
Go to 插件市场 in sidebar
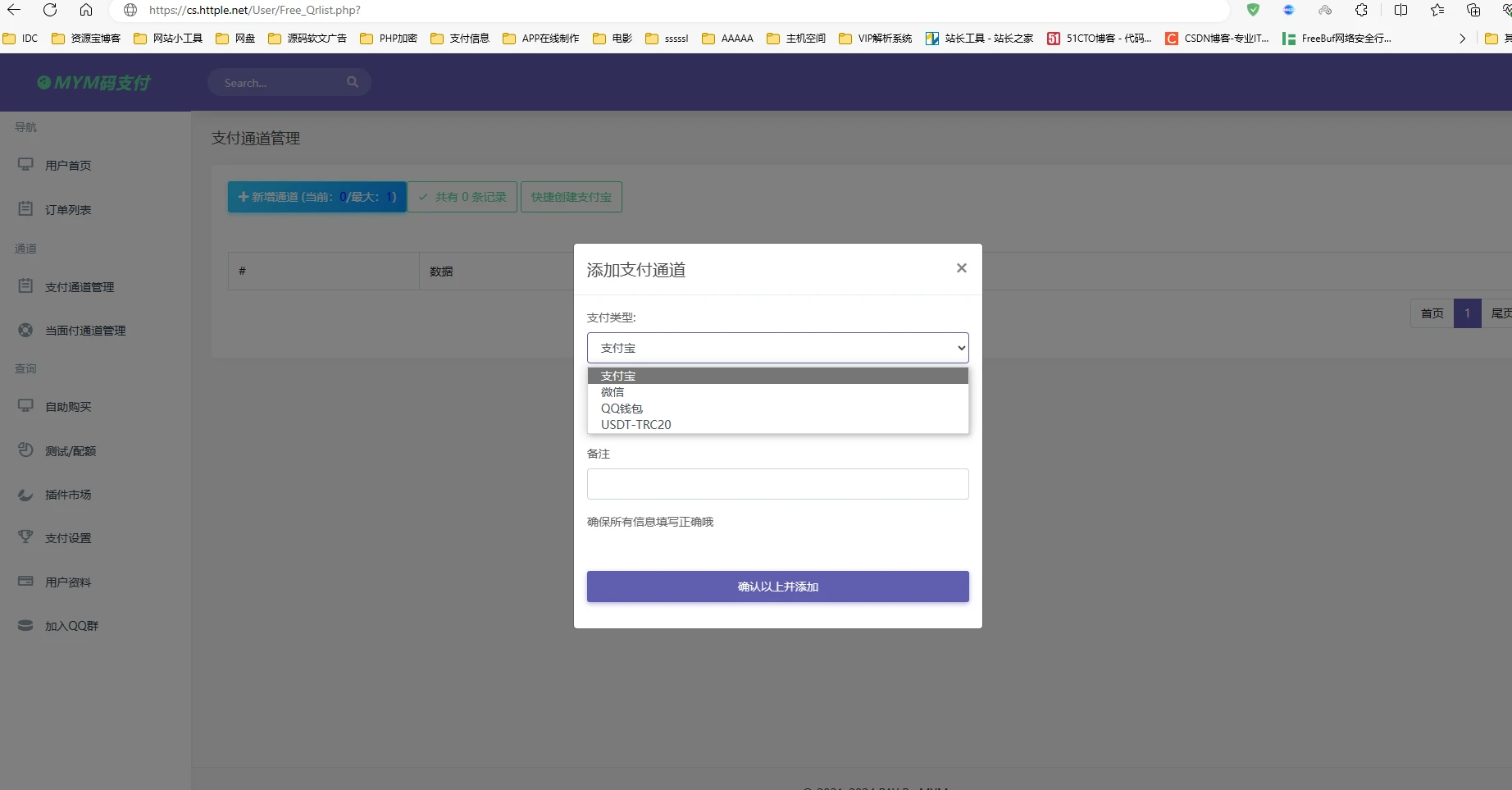click(68, 495)
